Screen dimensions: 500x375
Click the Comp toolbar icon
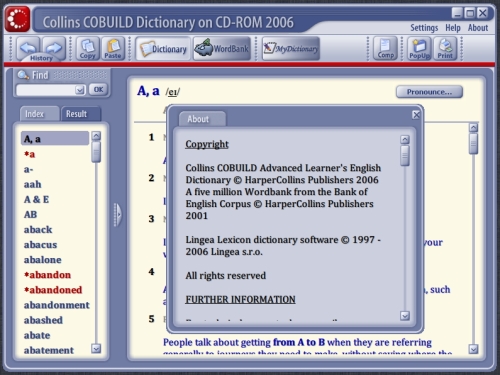[386, 49]
